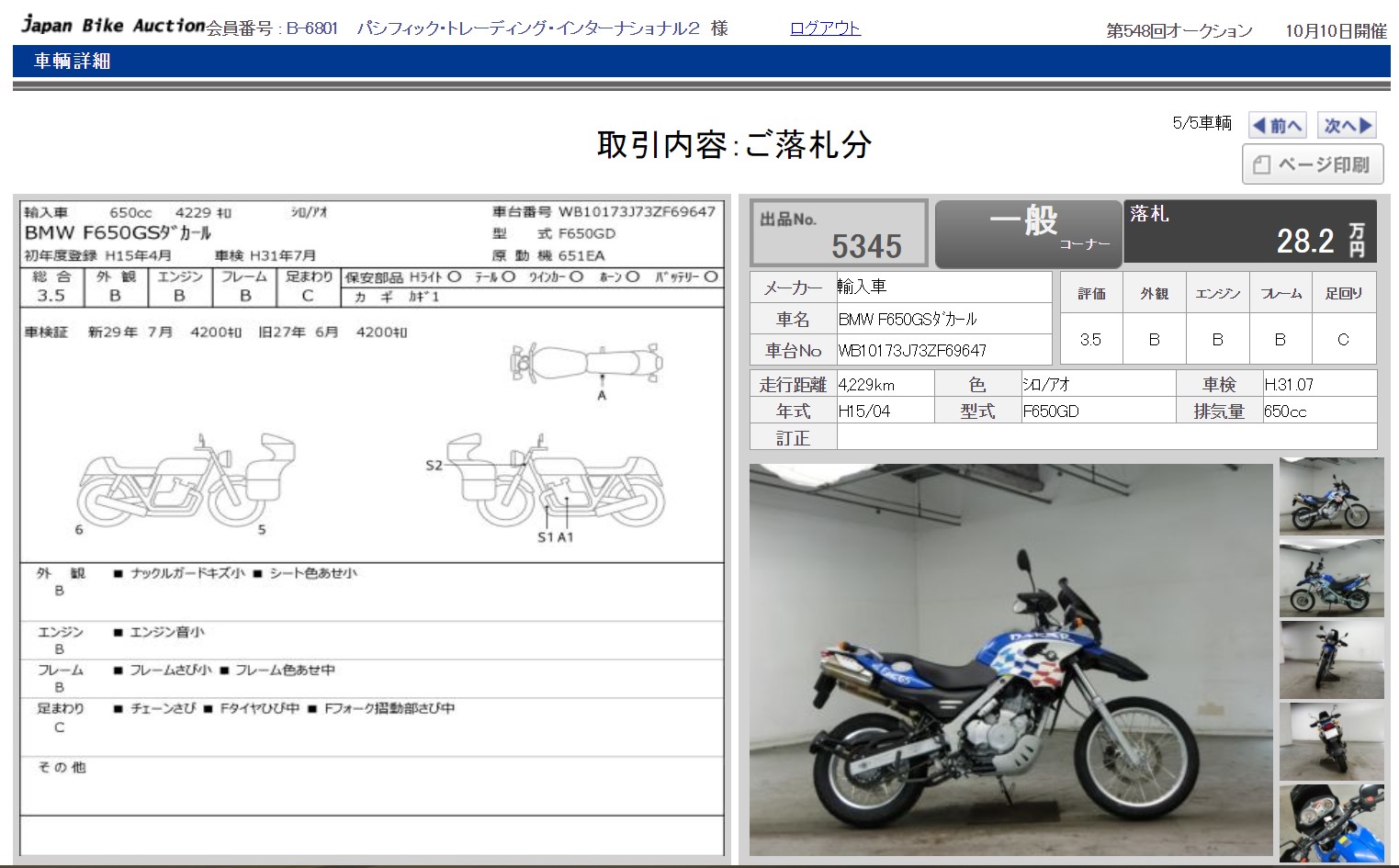Click the mileage value 4,229km
The image size is (1399, 868).
click(x=866, y=385)
